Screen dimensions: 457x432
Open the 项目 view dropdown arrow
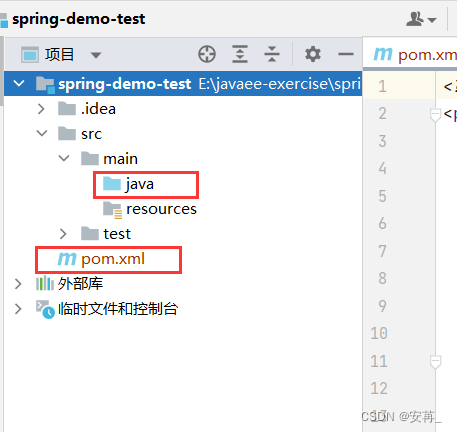pos(96,55)
